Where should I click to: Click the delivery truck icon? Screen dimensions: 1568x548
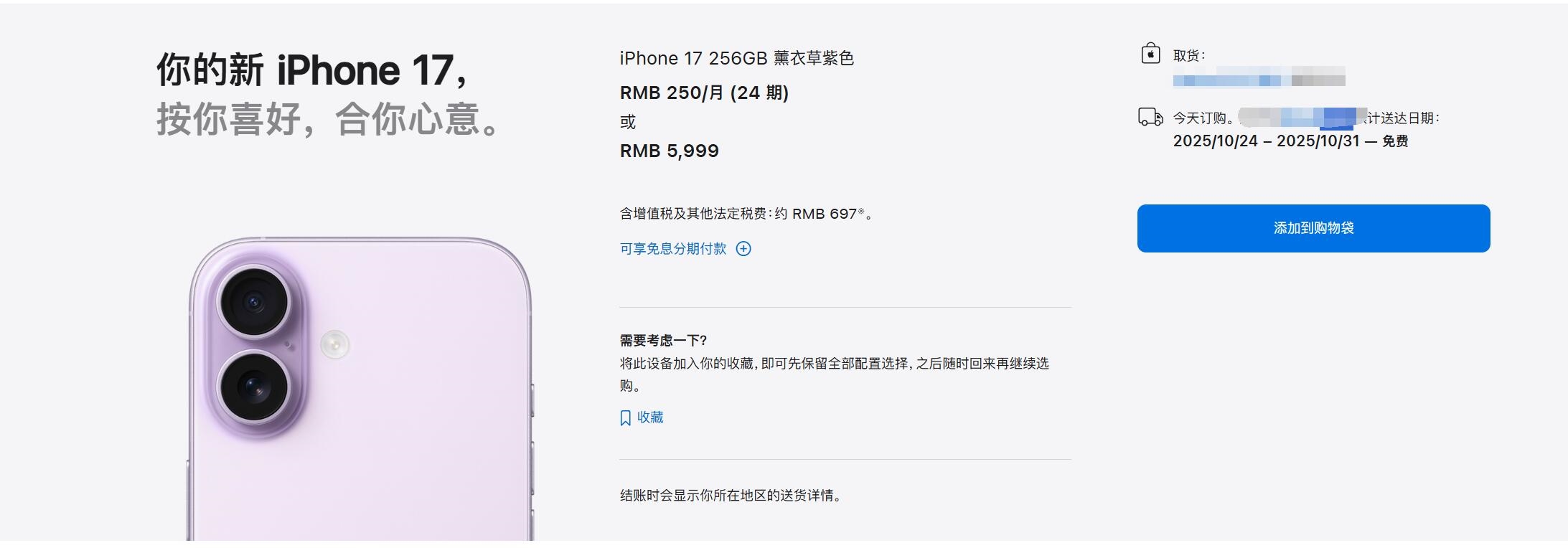coord(1150,117)
